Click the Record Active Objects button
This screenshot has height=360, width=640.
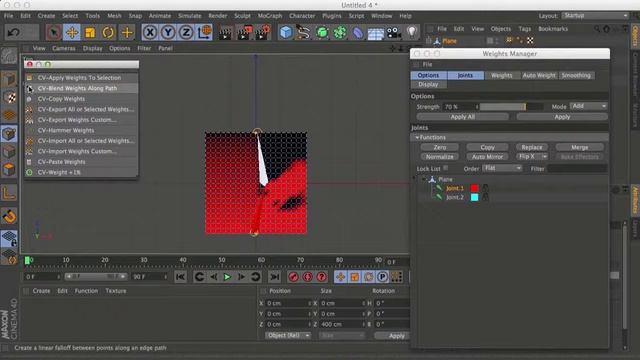(293, 277)
